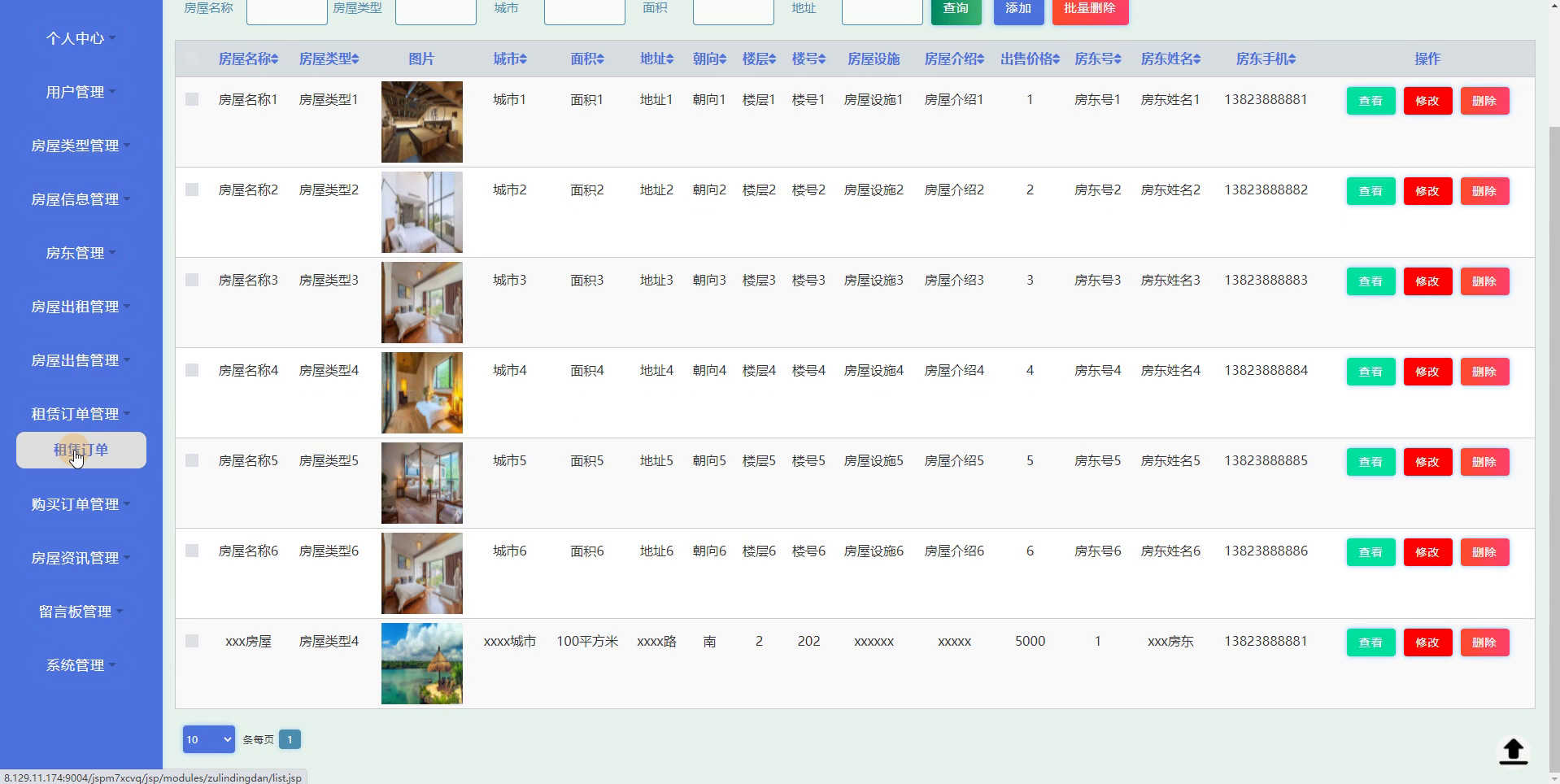Click phone number 13823888885

coord(1266,460)
